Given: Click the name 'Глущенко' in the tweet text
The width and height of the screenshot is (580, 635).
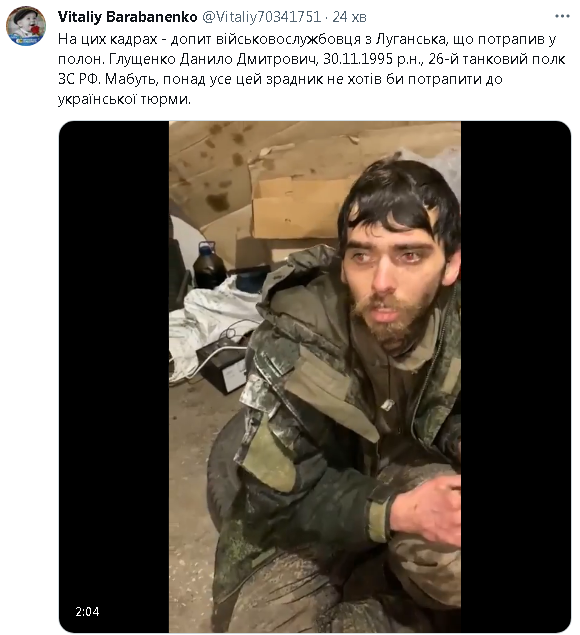Looking at the screenshot, I should (142, 59).
